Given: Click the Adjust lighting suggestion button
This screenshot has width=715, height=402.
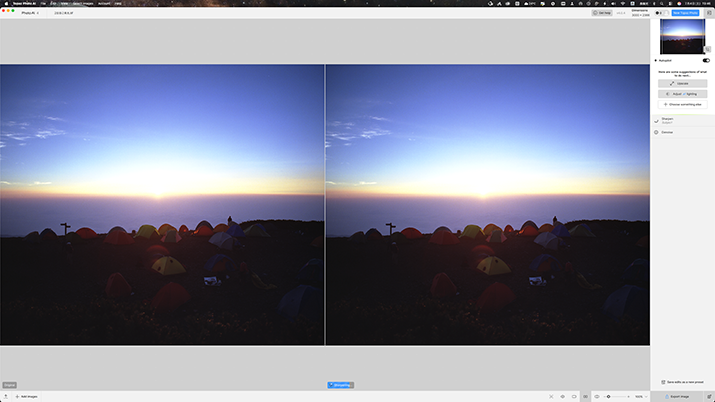Looking at the screenshot, I should coord(682,94).
